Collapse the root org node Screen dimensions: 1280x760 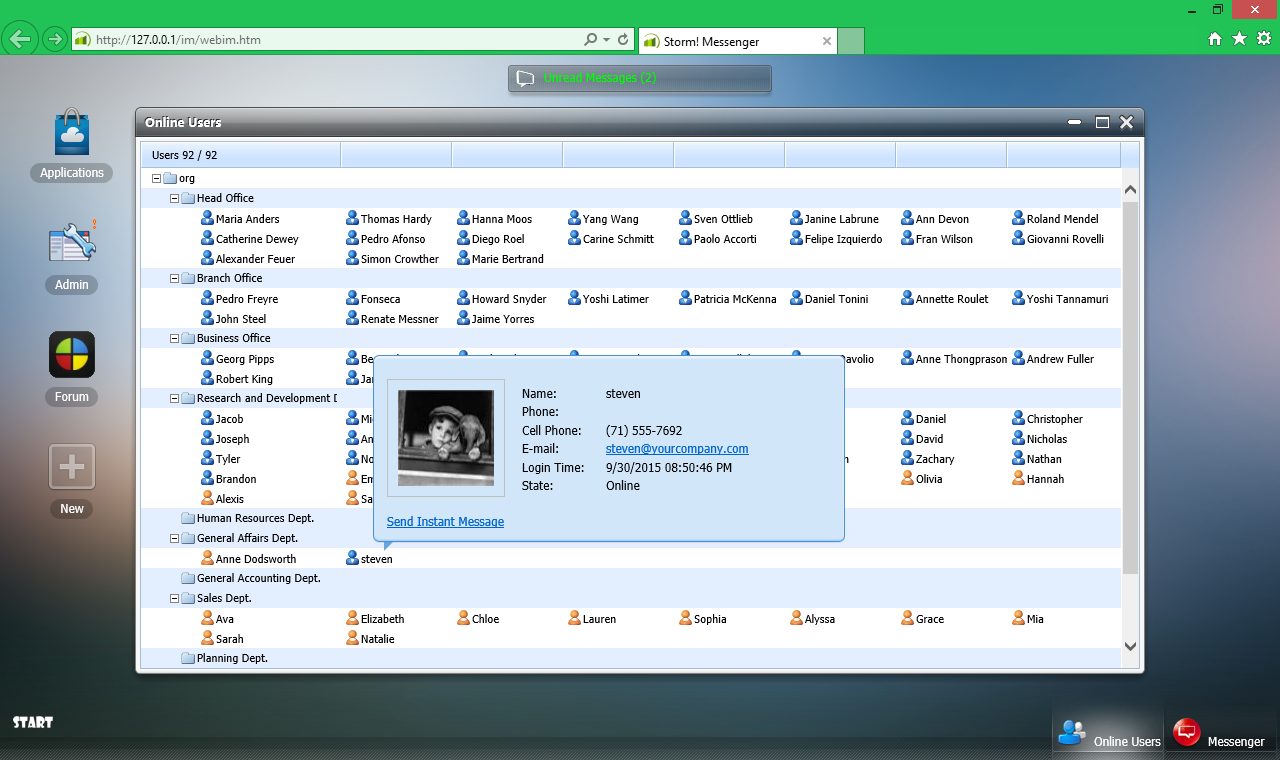pyautogui.click(x=157, y=179)
